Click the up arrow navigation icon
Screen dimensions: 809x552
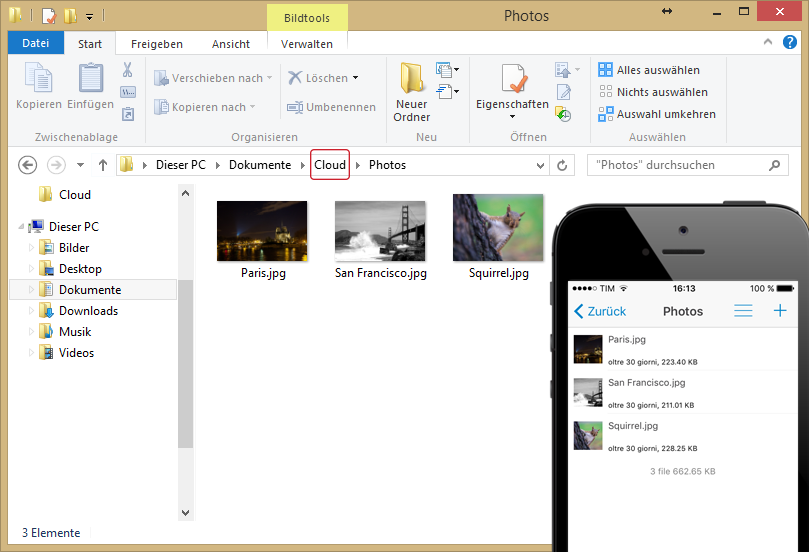point(102,165)
